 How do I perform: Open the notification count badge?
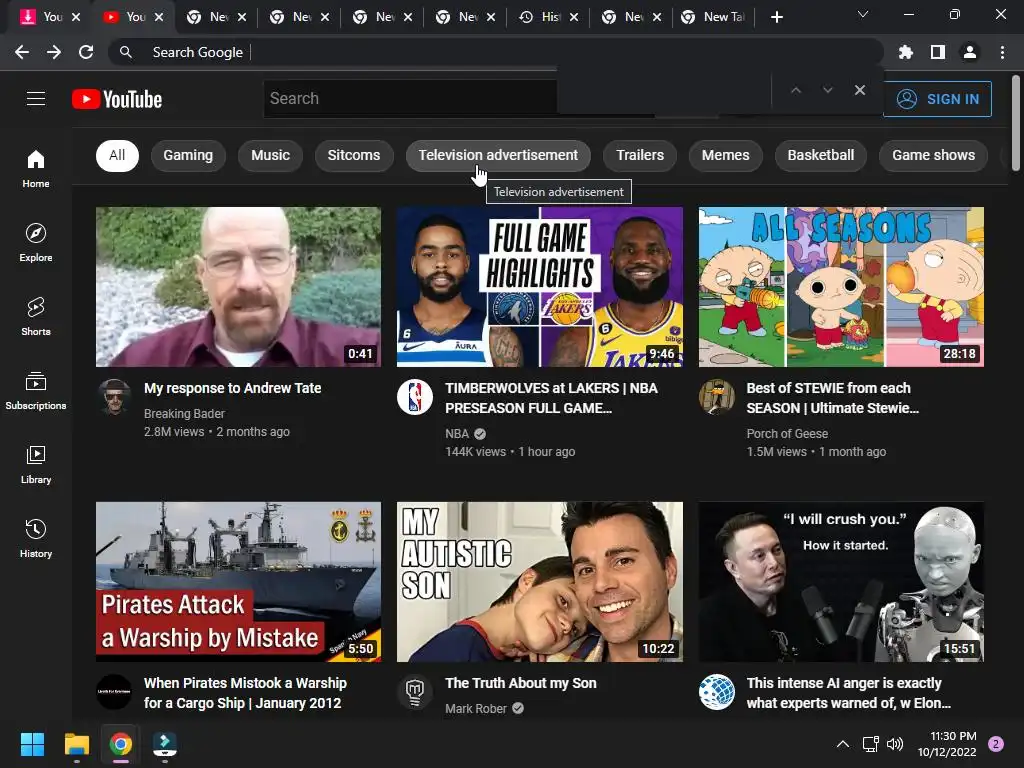click(x=996, y=744)
